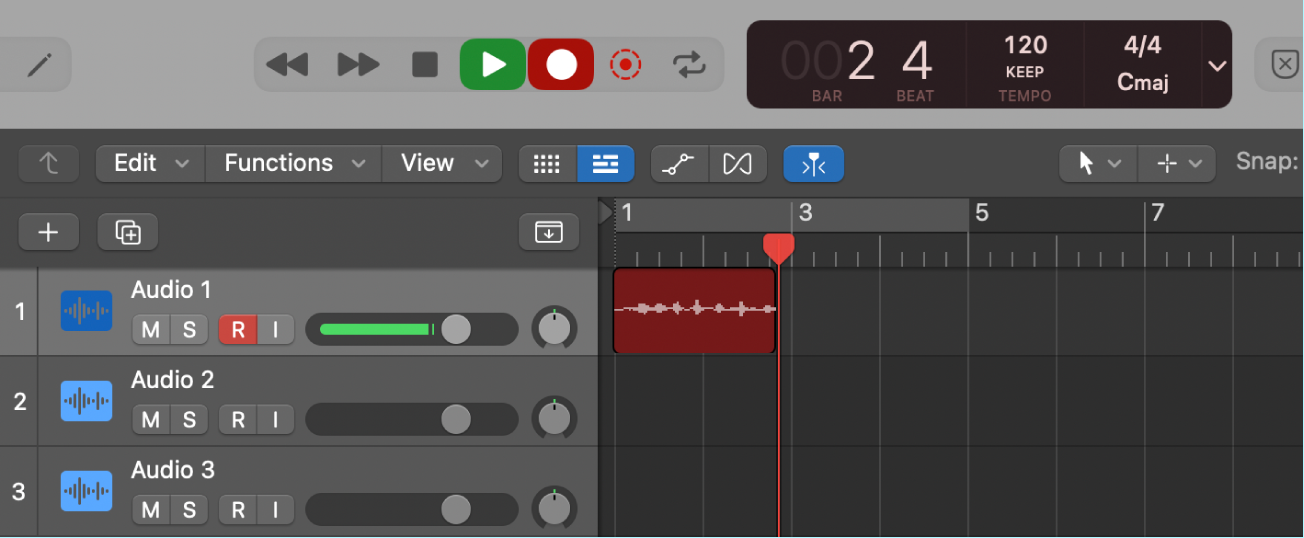Mute Audio 3 track
This screenshot has width=1304, height=538.
(151, 510)
